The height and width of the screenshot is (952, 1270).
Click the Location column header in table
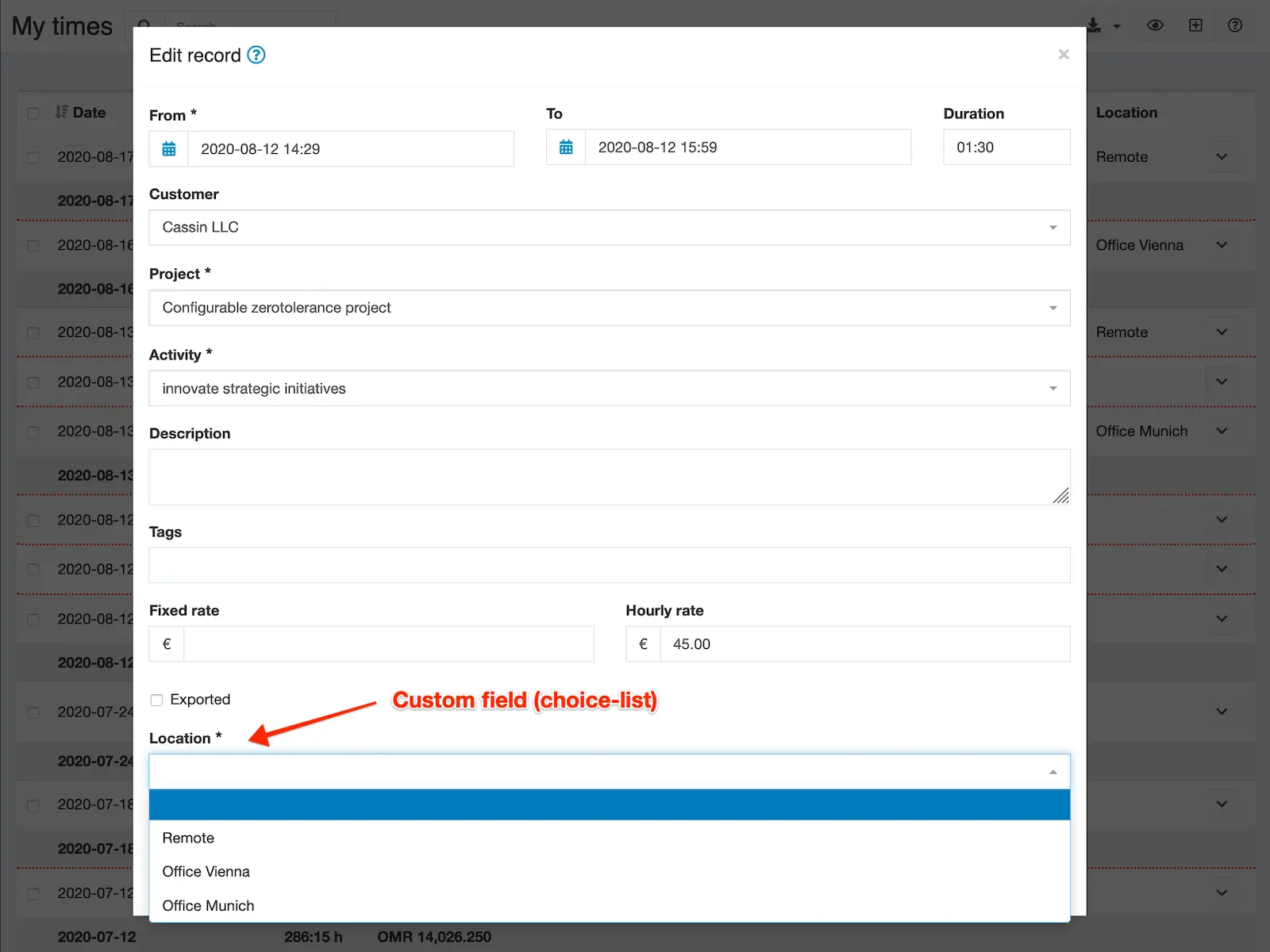pyautogui.click(x=1126, y=113)
